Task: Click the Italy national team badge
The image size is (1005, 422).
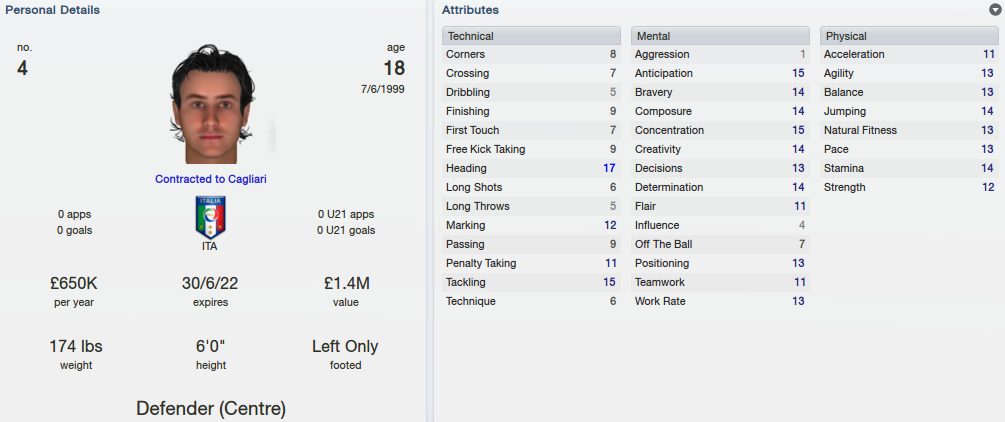Action: (211, 217)
